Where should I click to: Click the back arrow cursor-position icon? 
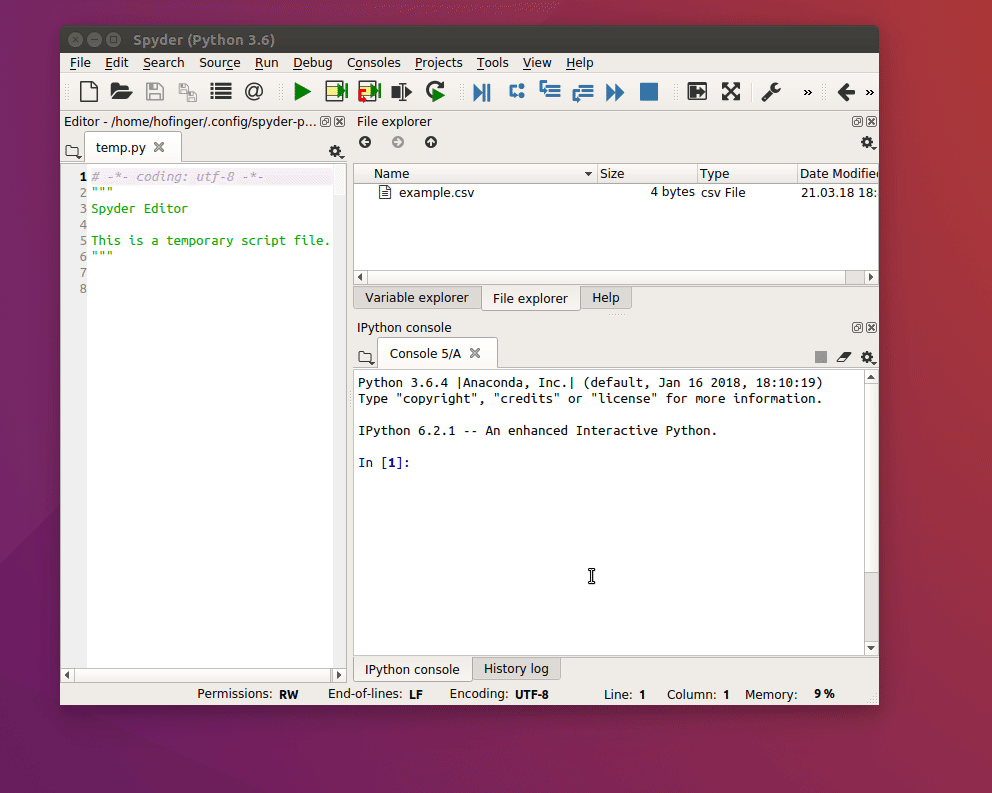coord(846,92)
